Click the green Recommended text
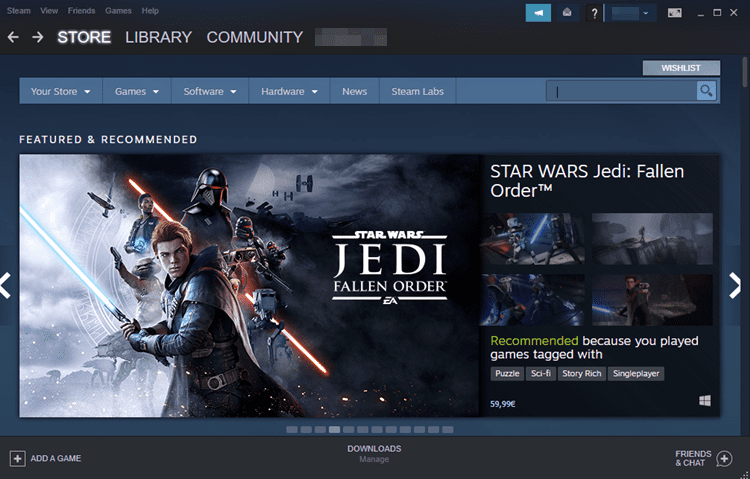 pyautogui.click(x=534, y=341)
